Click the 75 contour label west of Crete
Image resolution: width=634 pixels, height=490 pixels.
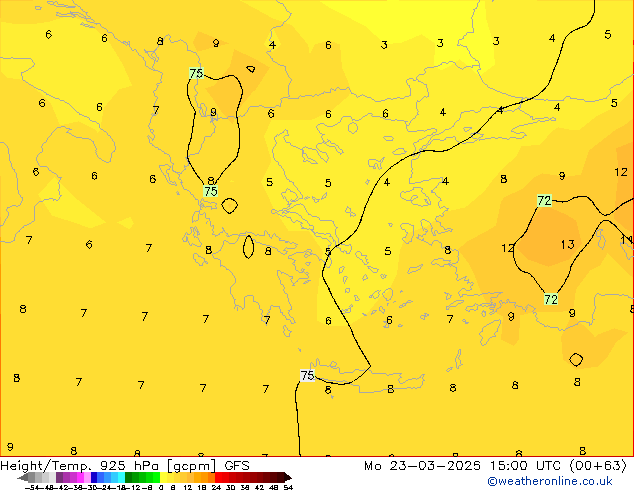click(307, 376)
